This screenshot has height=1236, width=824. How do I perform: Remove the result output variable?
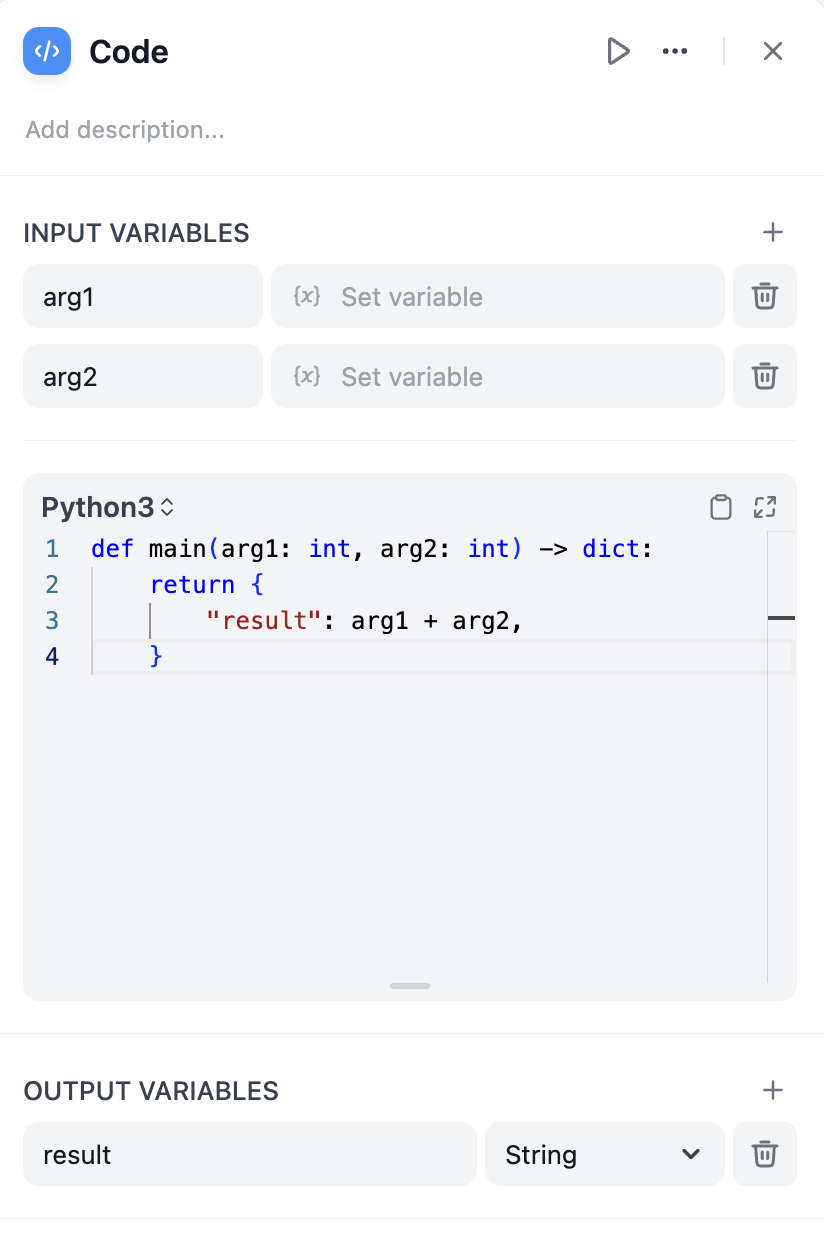[765, 1154]
